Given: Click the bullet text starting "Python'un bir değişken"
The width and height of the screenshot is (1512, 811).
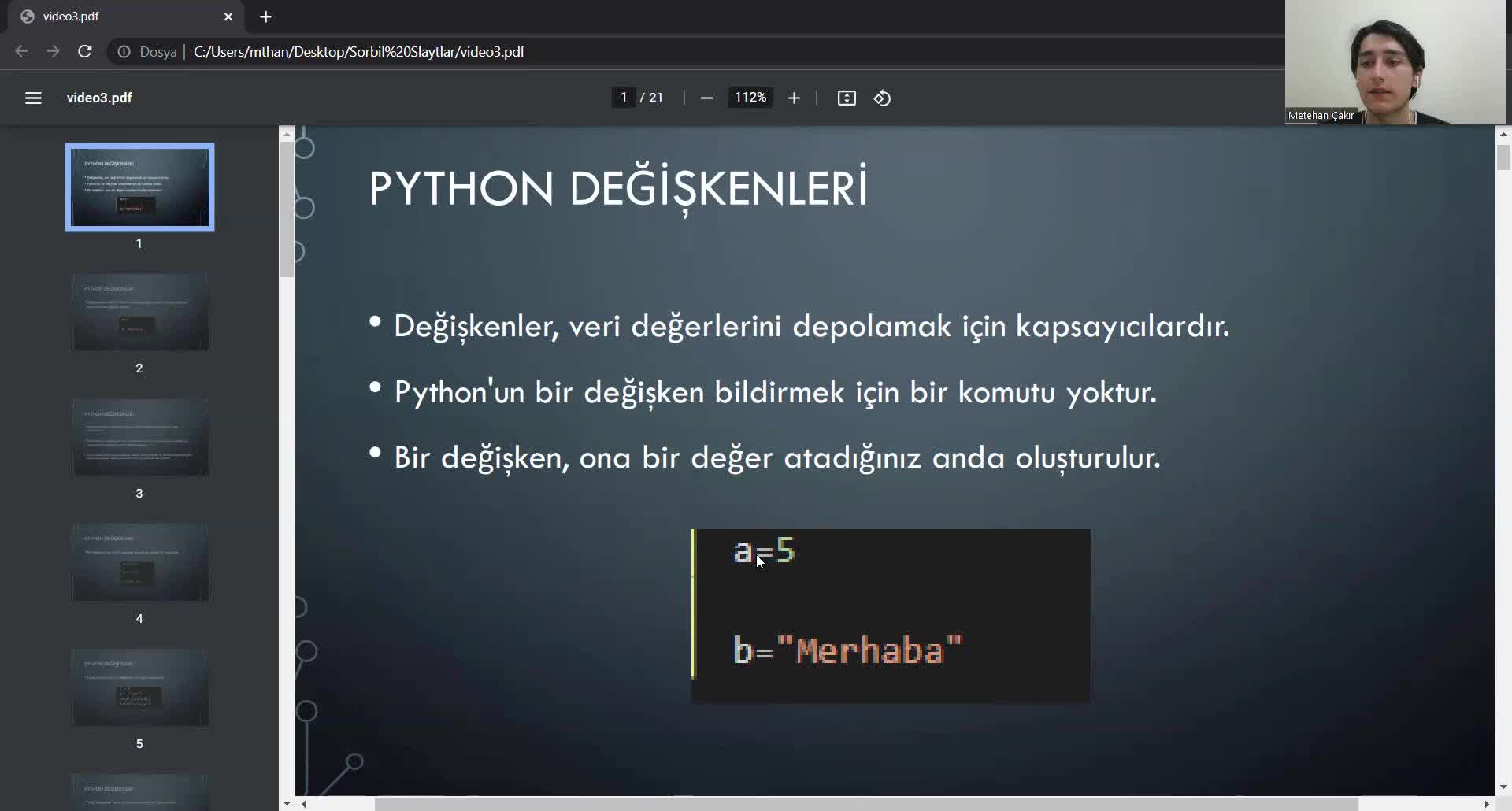Looking at the screenshot, I should pos(776,391).
